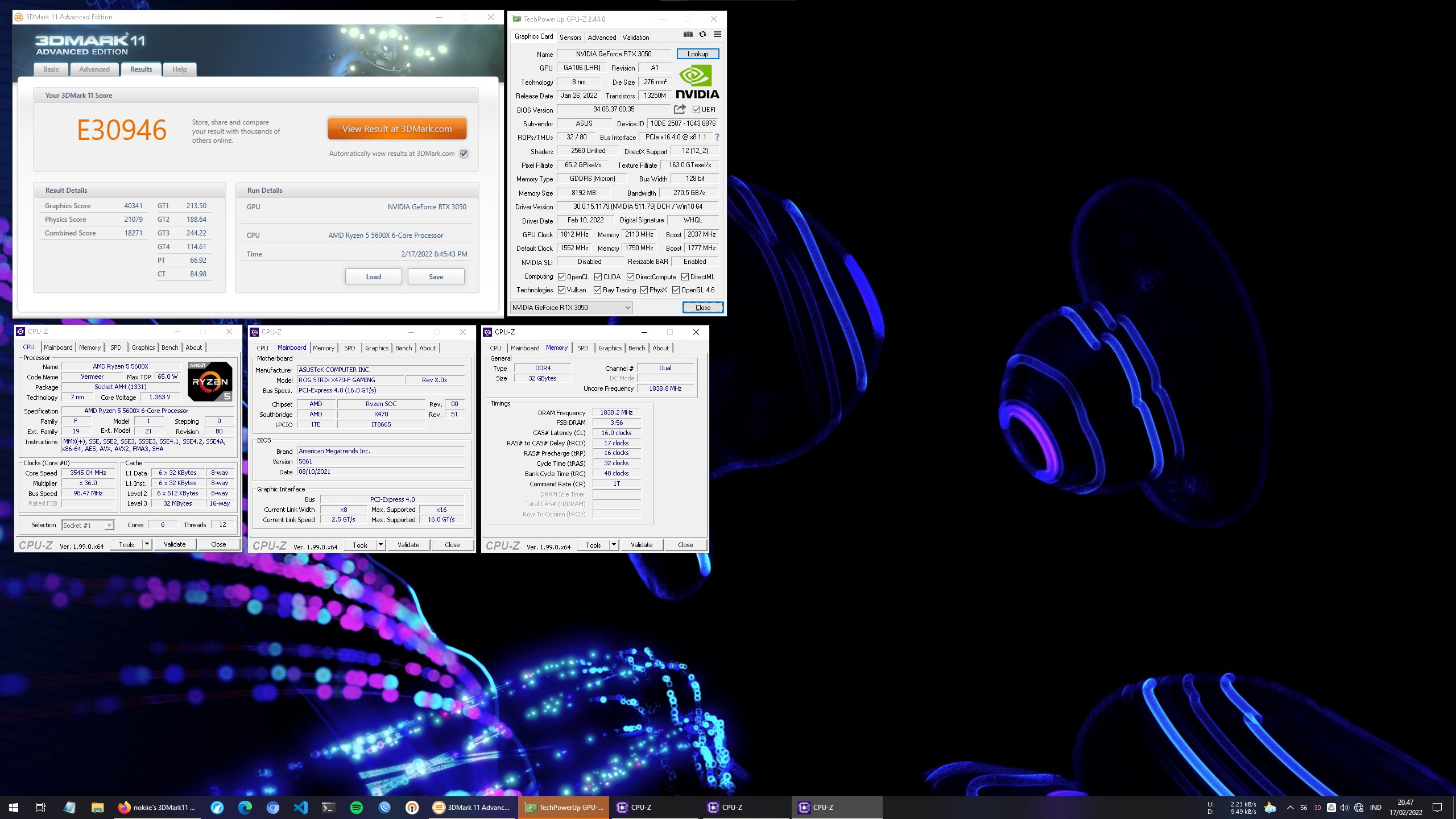The height and width of the screenshot is (819, 1456).
Task: Switch to the Firefox 3DMark11 window
Action: (157, 808)
